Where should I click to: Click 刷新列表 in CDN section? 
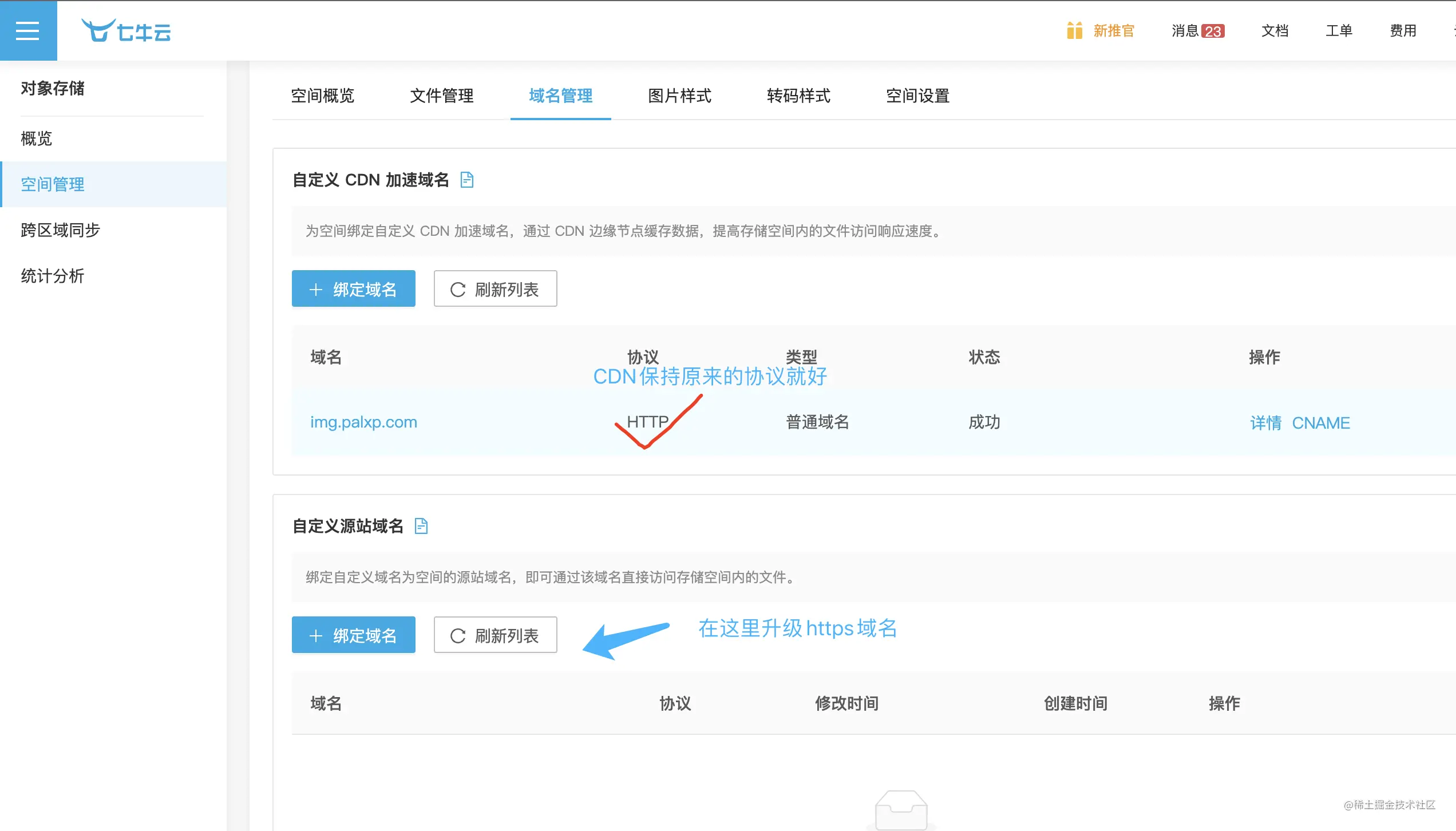coord(496,288)
